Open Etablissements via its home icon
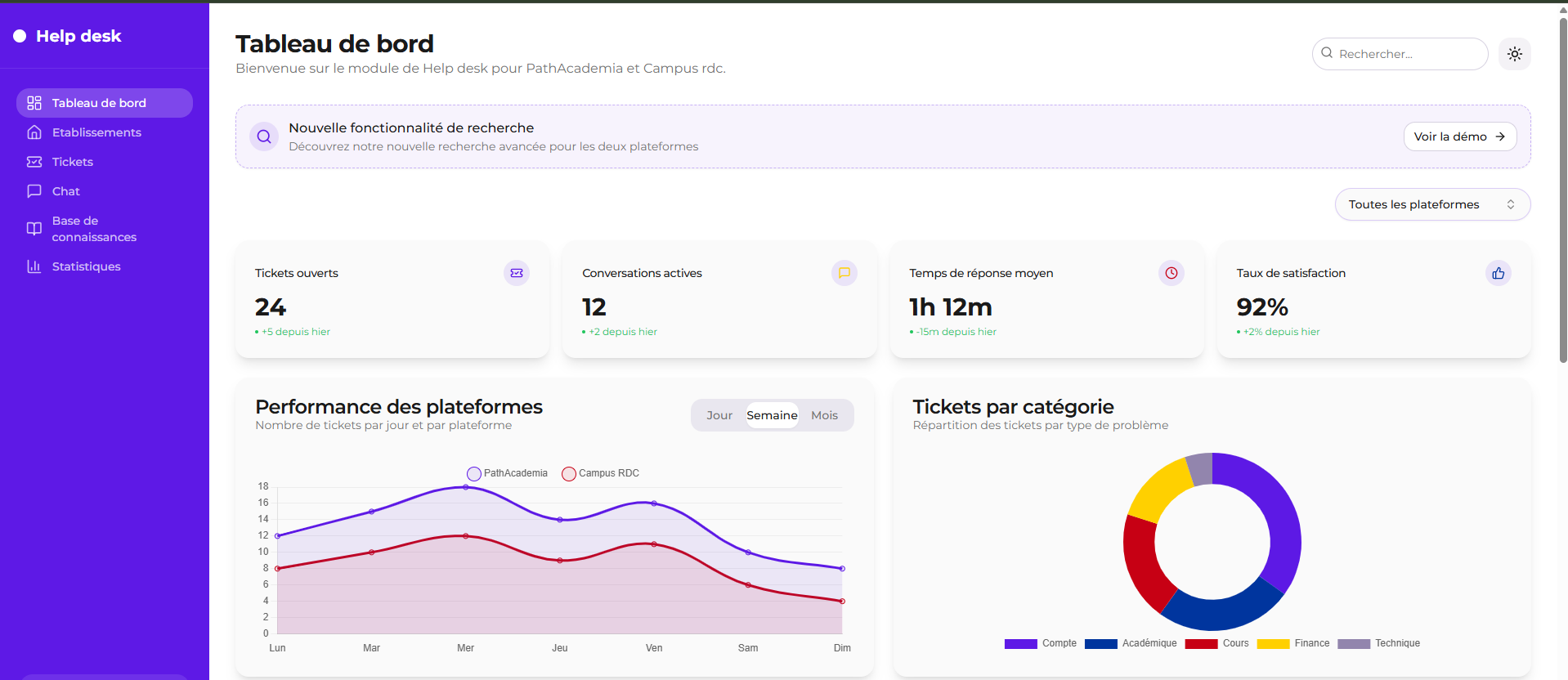 click(34, 132)
